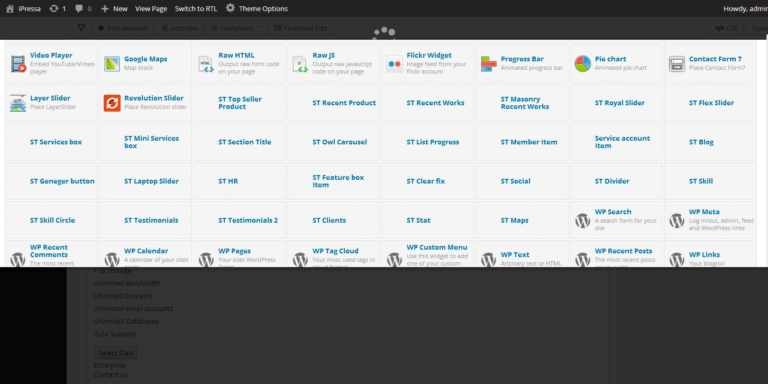This screenshot has height=384, width=768.
Task: Choose ST Skill element
Action: (710, 181)
